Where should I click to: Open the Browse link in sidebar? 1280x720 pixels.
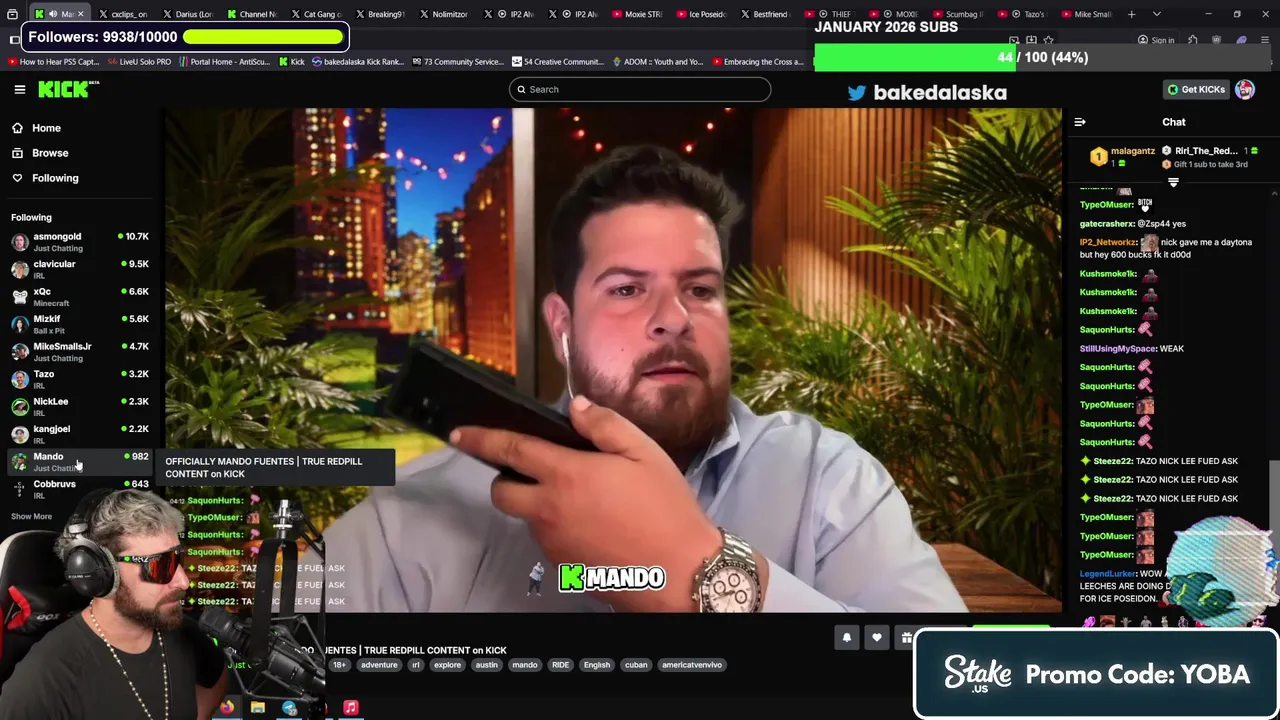[50, 153]
